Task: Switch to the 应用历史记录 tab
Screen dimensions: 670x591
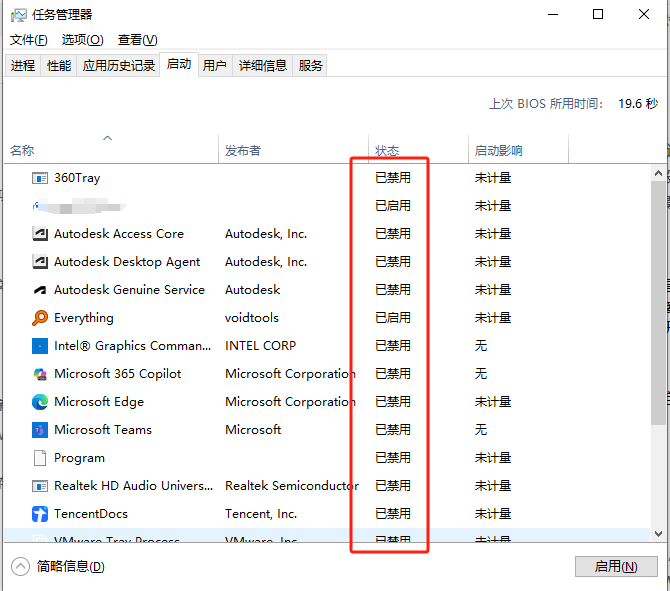Action: click(x=118, y=65)
